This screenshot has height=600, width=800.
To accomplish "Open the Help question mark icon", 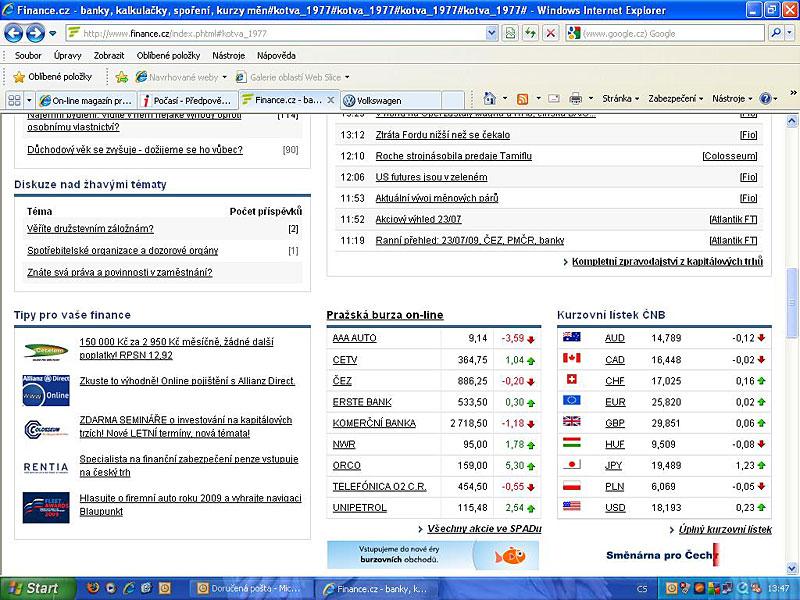I will [x=765, y=98].
